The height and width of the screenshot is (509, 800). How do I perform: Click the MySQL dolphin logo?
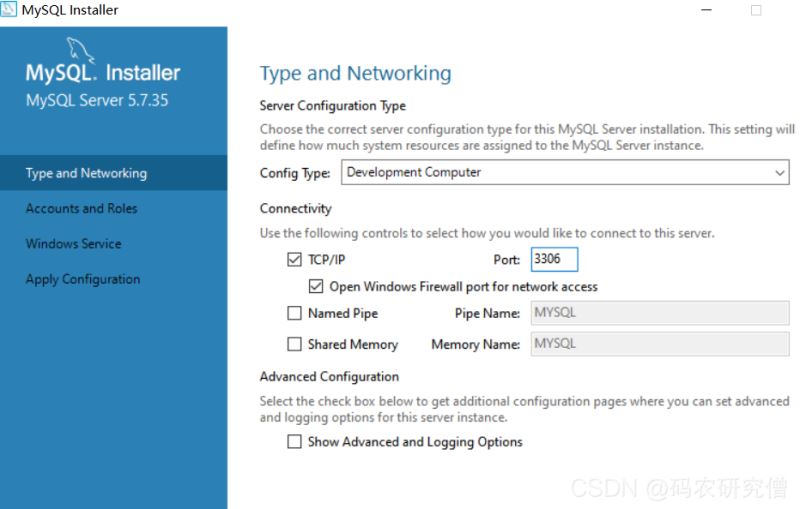point(81,50)
